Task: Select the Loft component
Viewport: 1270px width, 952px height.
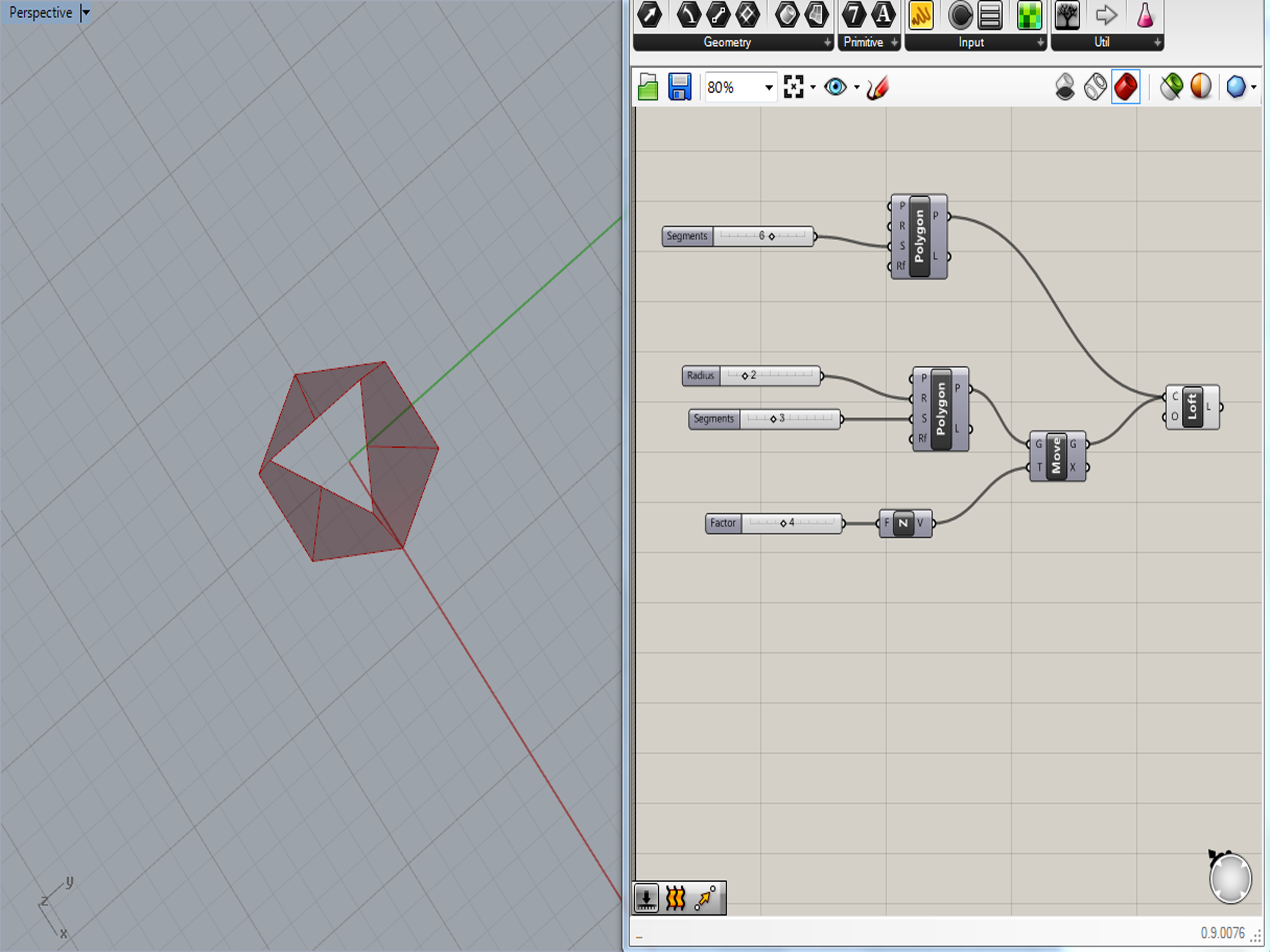Action: pos(1193,407)
